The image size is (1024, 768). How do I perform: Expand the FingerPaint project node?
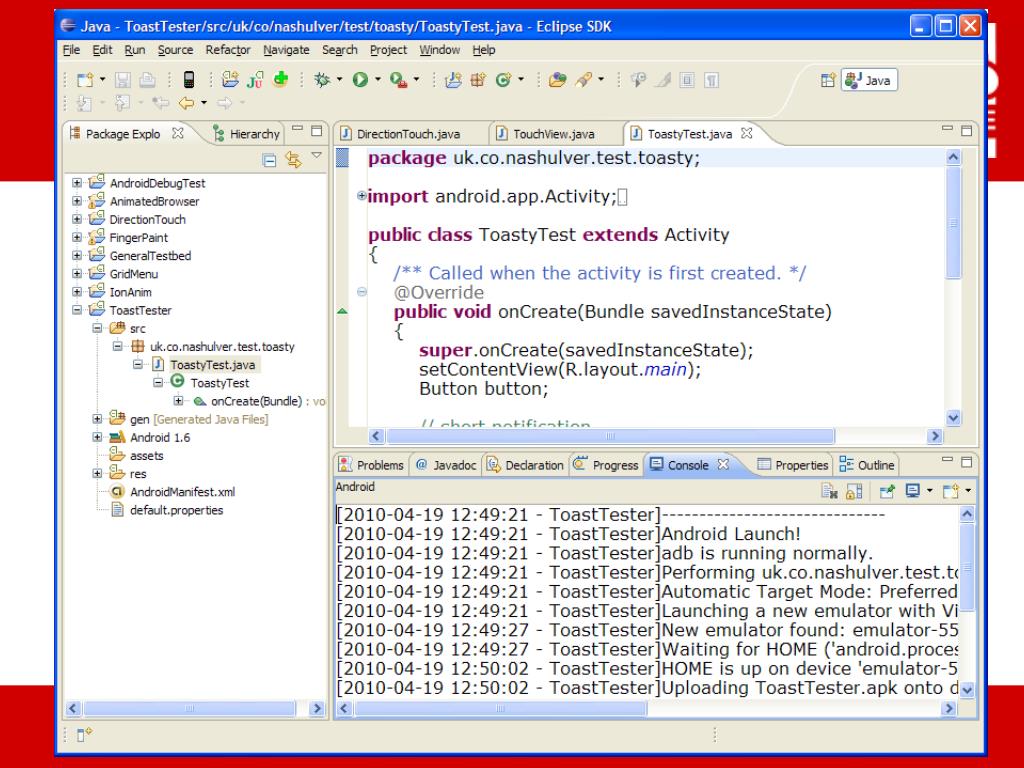77,237
